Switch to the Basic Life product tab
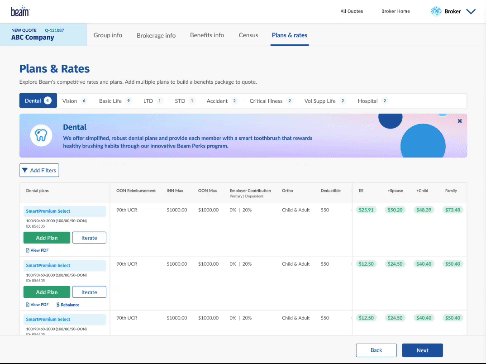 (x=115, y=101)
